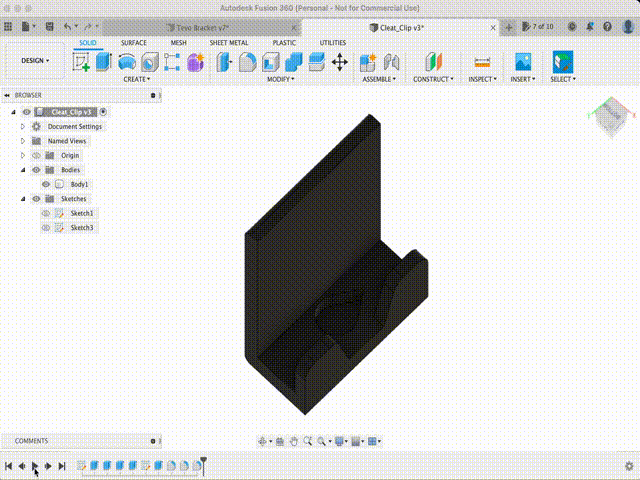This screenshot has height=480, width=640.
Task: Open a new design tab with plus button
Action: [x=509, y=27]
